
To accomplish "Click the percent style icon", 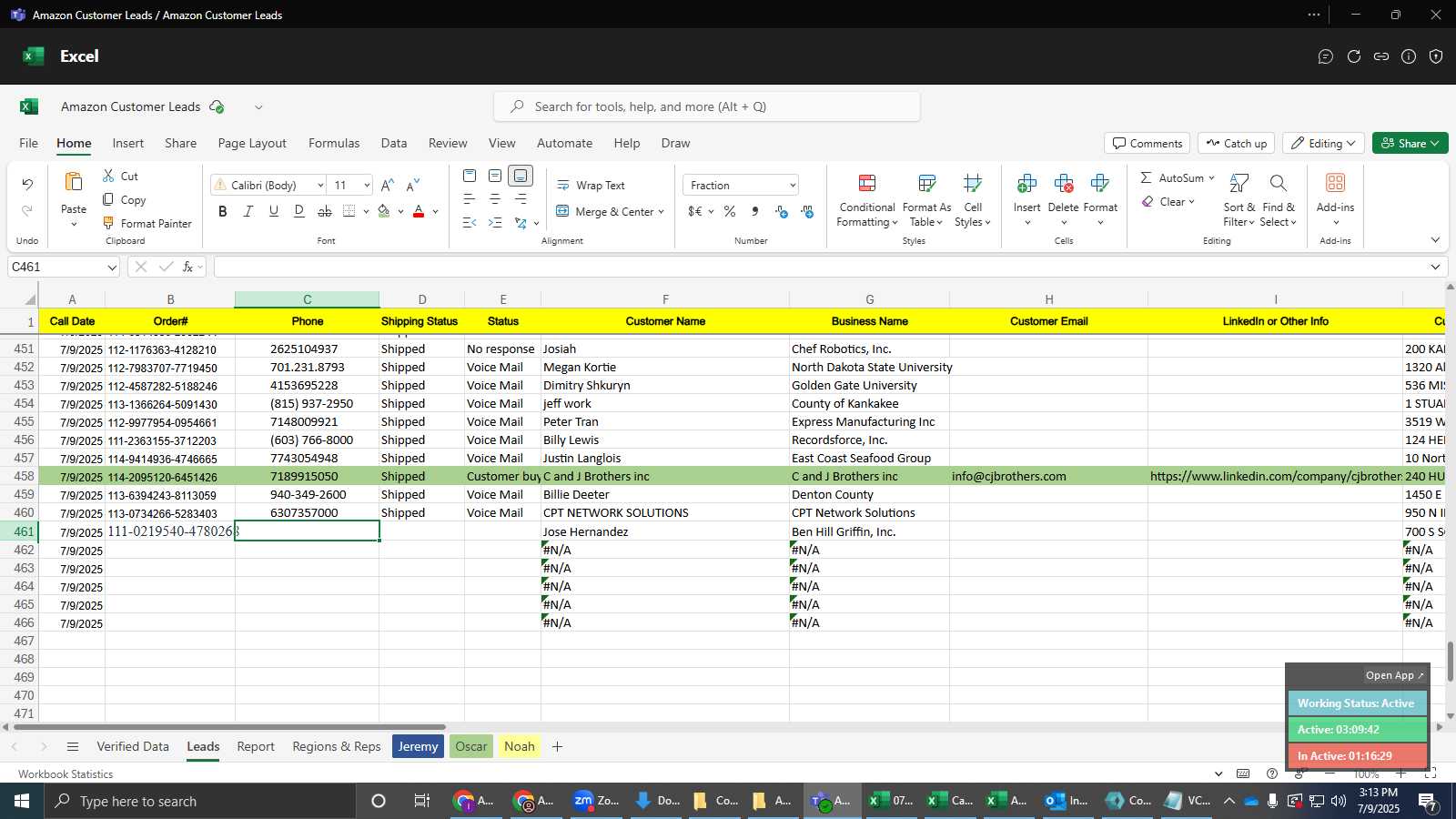I will (x=730, y=211).
